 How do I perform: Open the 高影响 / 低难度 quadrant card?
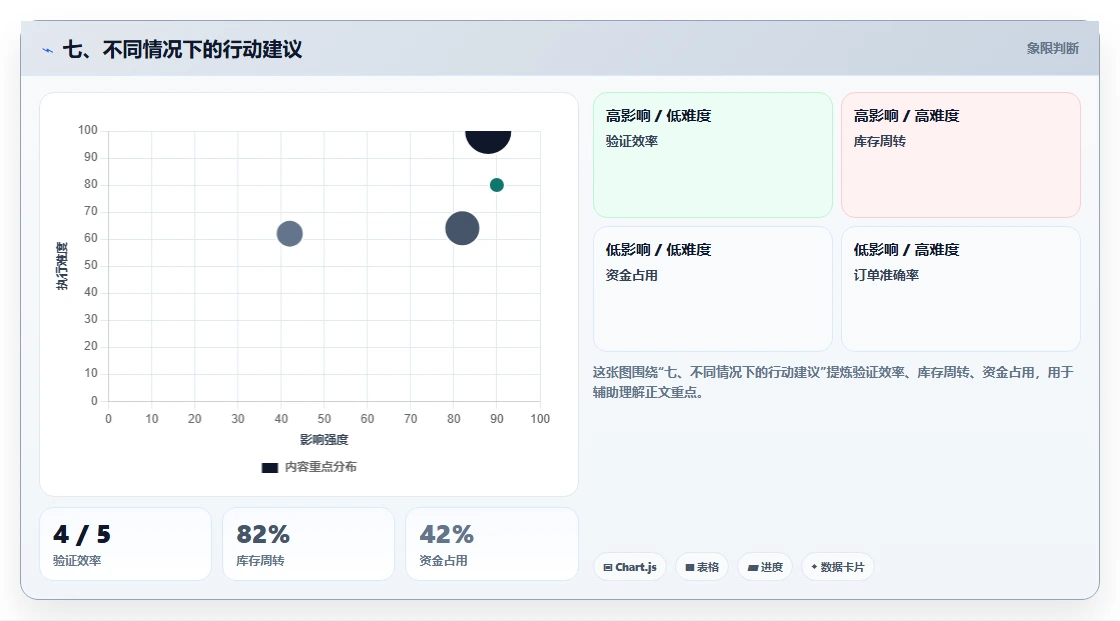click(x=713, y=155)
